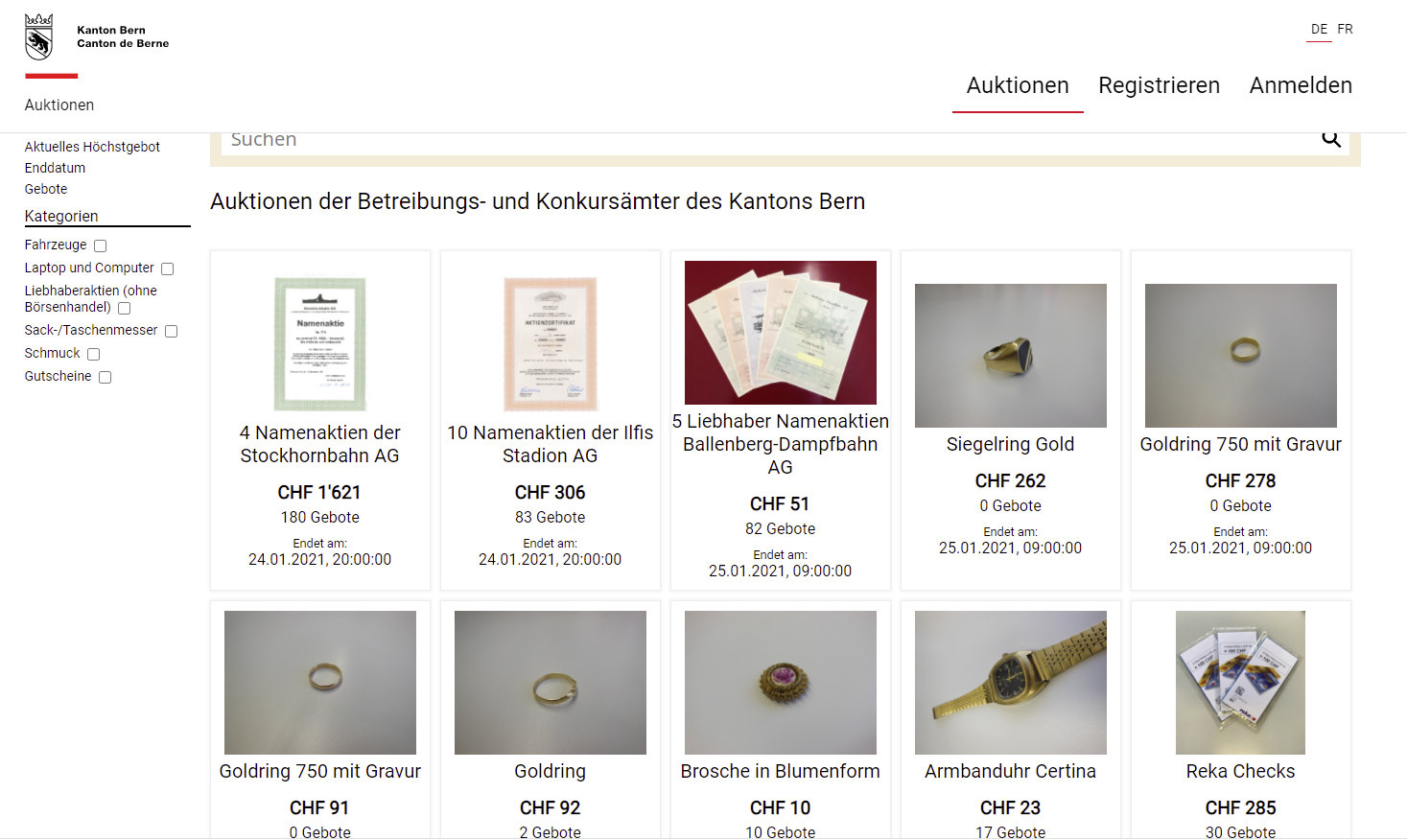Check the Schmuck category filter
This screenshot has width=1407, height=840.
point(93,355)
